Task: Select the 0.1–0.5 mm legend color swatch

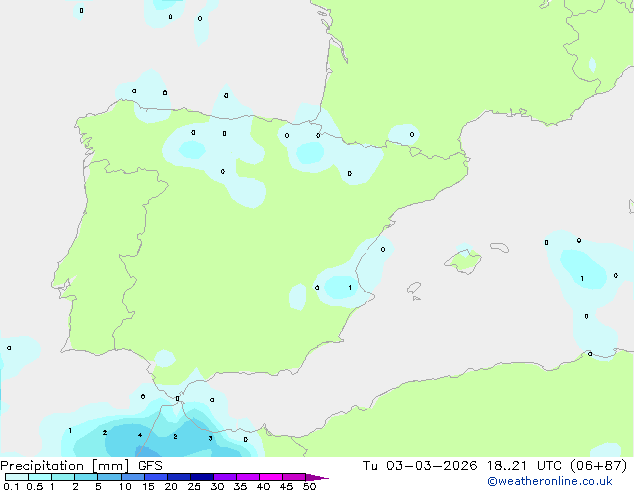Action: click(x=17, y=477)
